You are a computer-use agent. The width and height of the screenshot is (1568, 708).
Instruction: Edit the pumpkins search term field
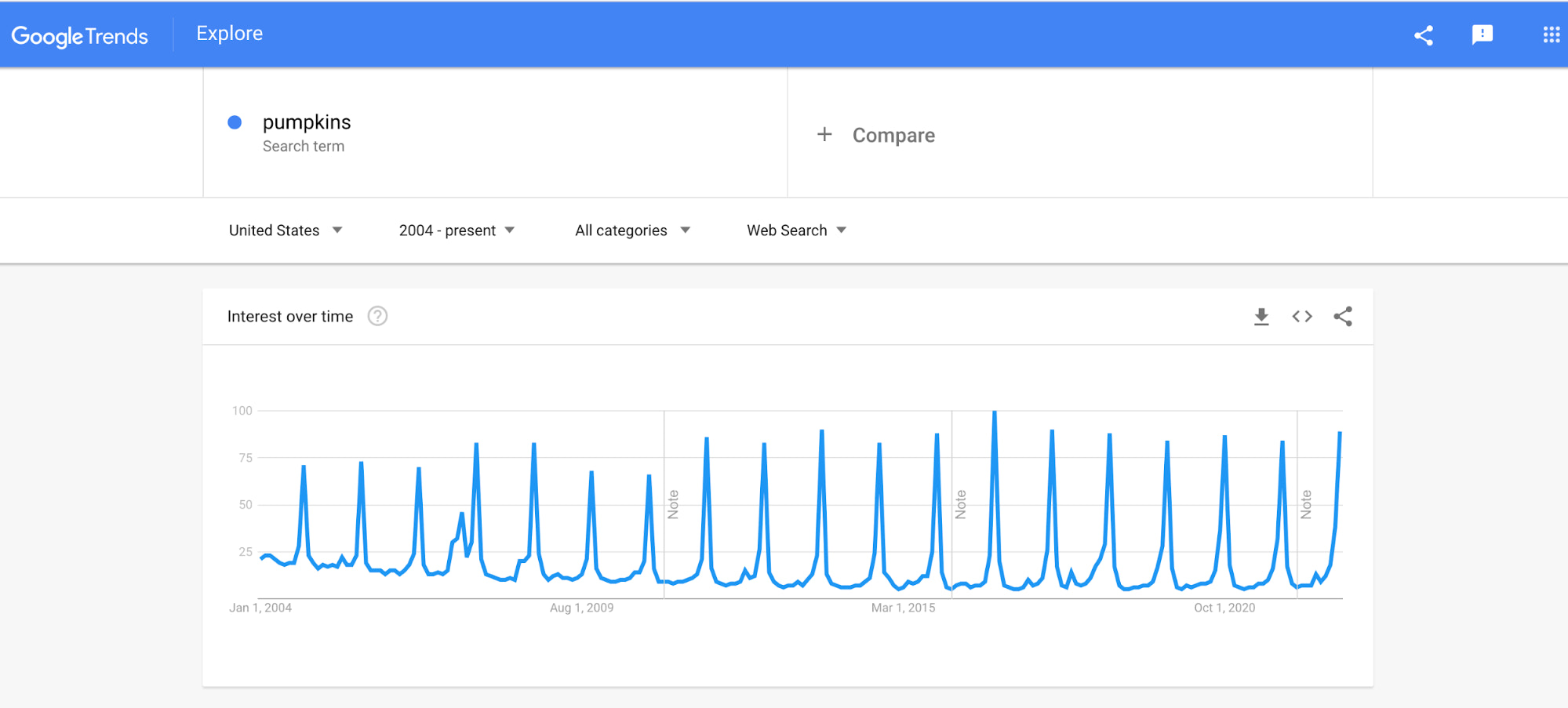(x=307, y=123)
